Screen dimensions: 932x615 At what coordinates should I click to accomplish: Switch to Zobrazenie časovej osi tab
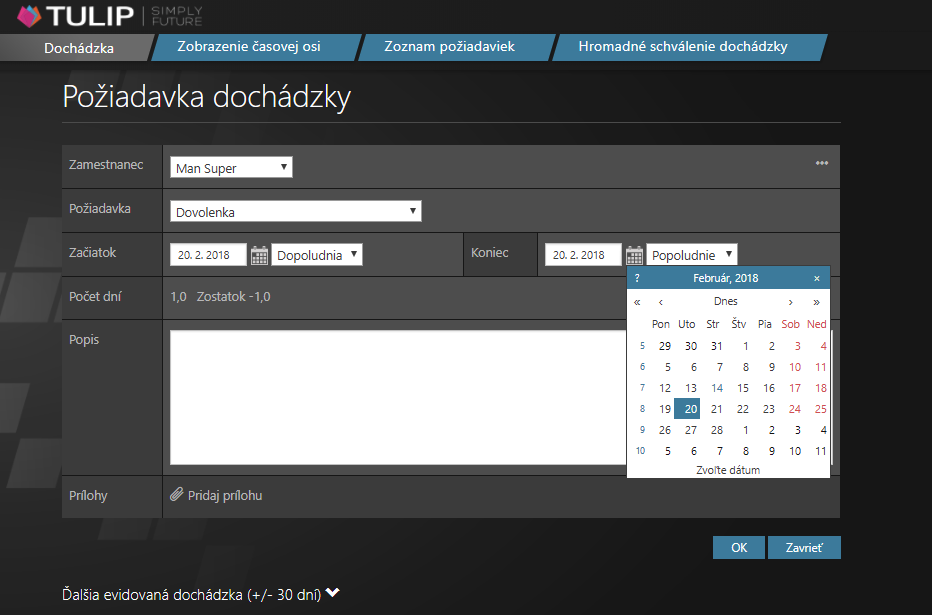[248, 47]
